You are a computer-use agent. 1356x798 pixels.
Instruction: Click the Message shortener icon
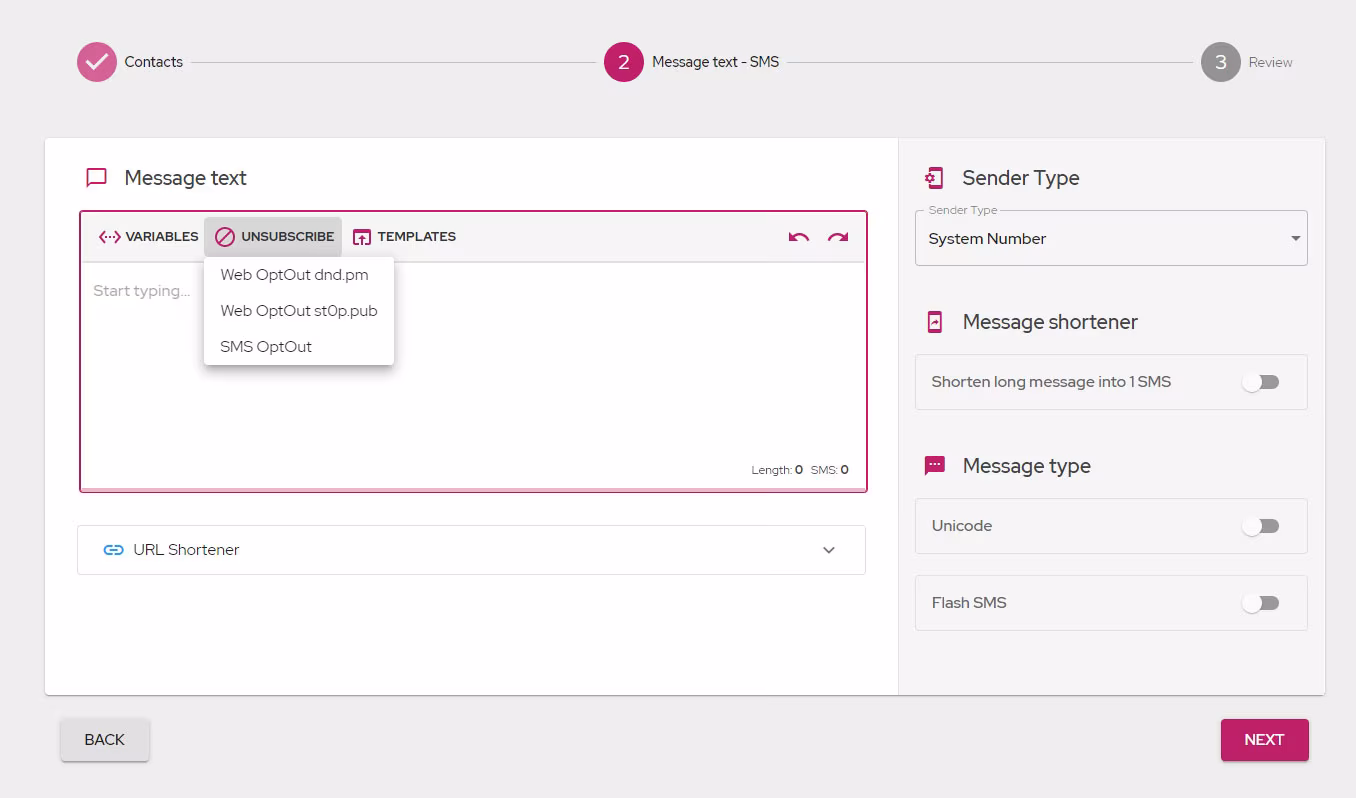935,322
